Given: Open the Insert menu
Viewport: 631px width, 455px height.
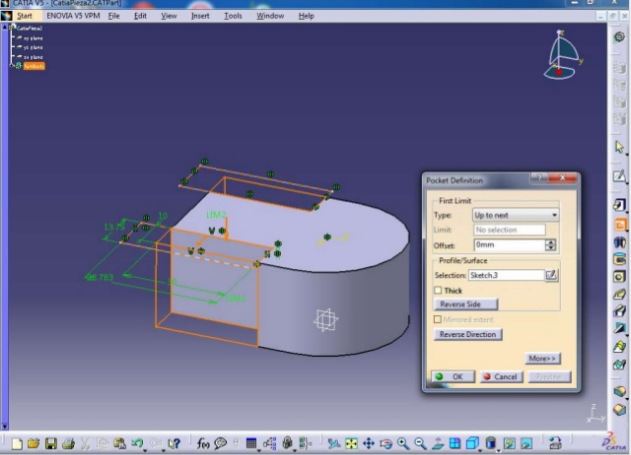Looking at the screenshot, I should pos(200,16).
